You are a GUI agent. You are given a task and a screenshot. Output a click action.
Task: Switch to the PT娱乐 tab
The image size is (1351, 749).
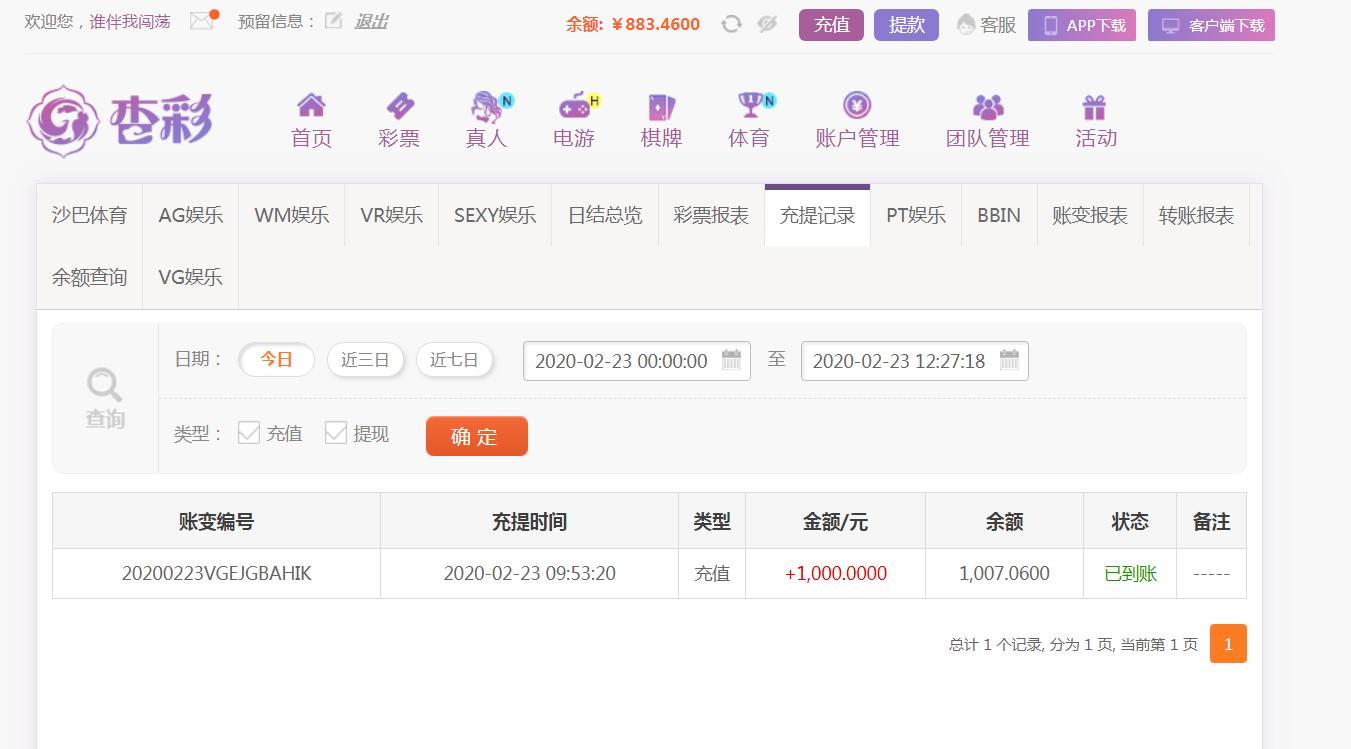click(x=916, y=215)
